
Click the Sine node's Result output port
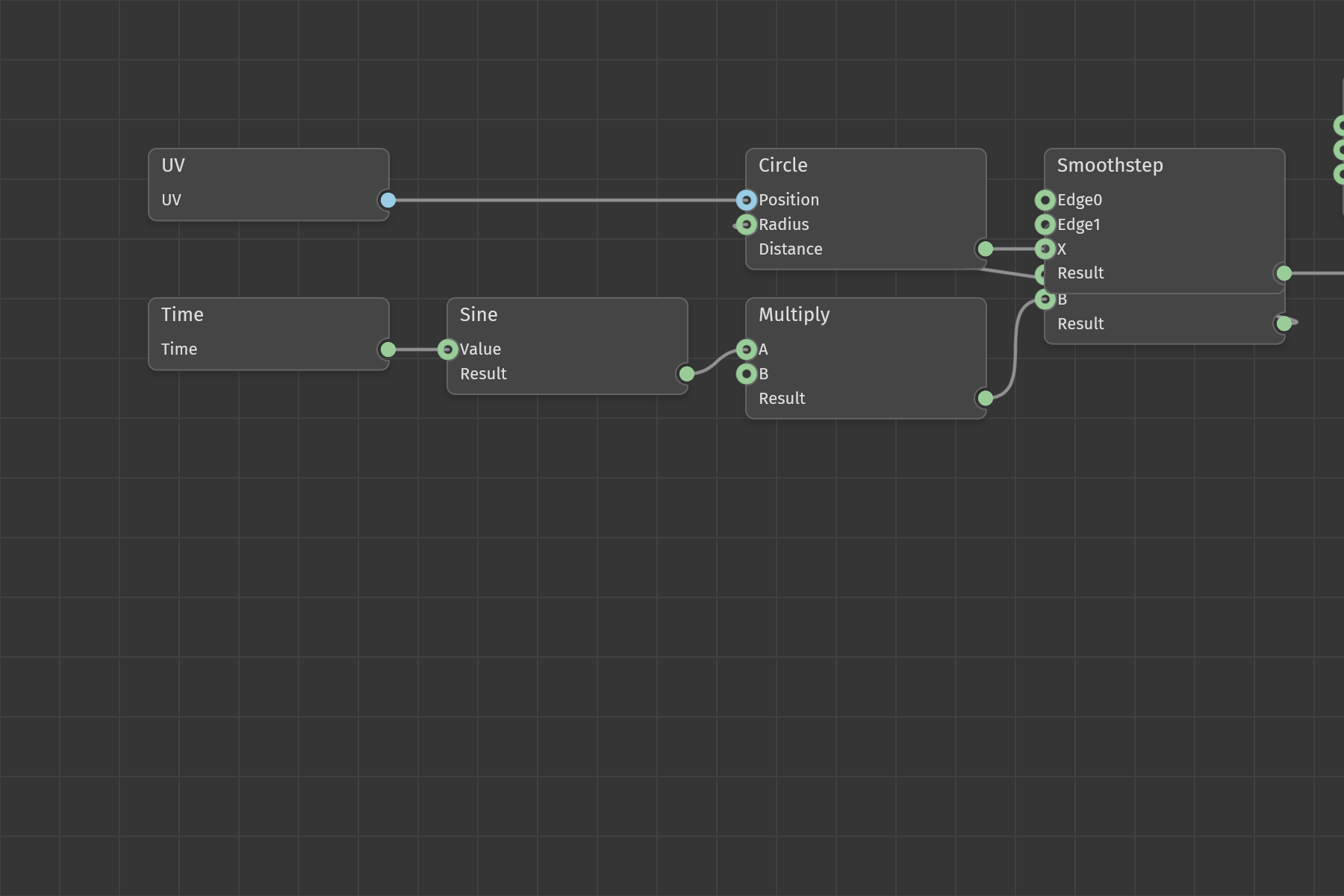coord(686,374)
